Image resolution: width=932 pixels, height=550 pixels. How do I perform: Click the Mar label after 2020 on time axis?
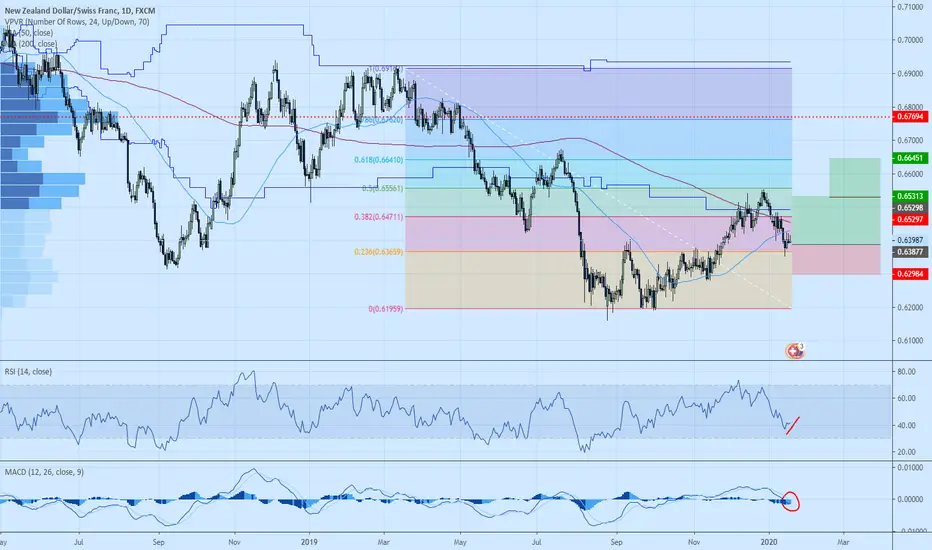[843, 542]
